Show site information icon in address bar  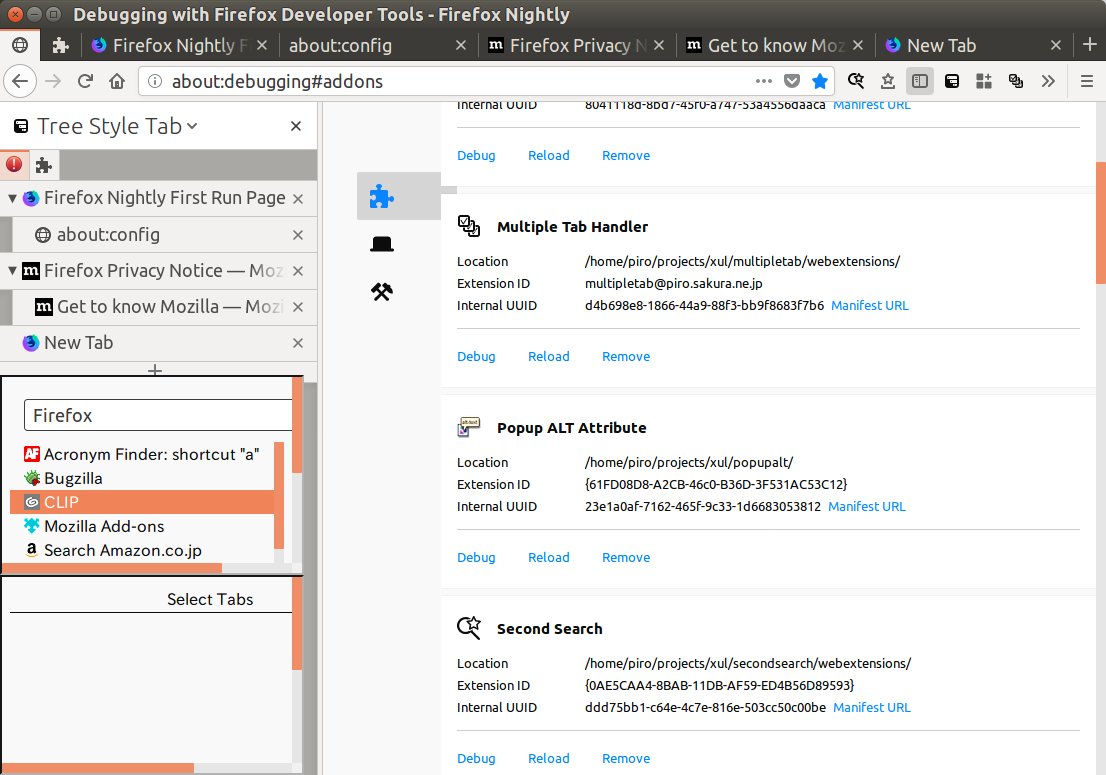pyautogui.click(x=154, y=81)
